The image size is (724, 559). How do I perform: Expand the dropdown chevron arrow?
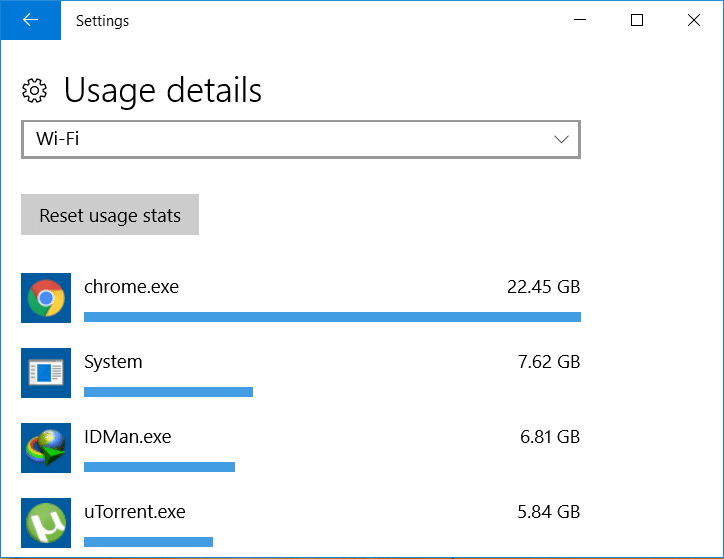click(x=561, y=139)
